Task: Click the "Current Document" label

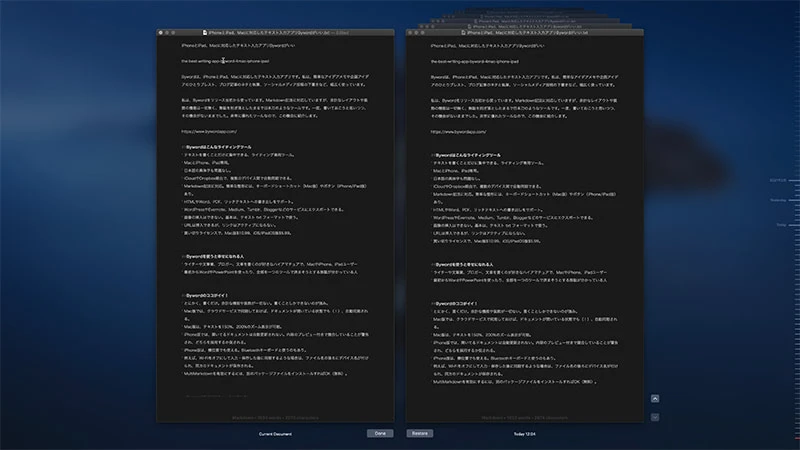Action: pyautogui.click(x=275, y=434)
